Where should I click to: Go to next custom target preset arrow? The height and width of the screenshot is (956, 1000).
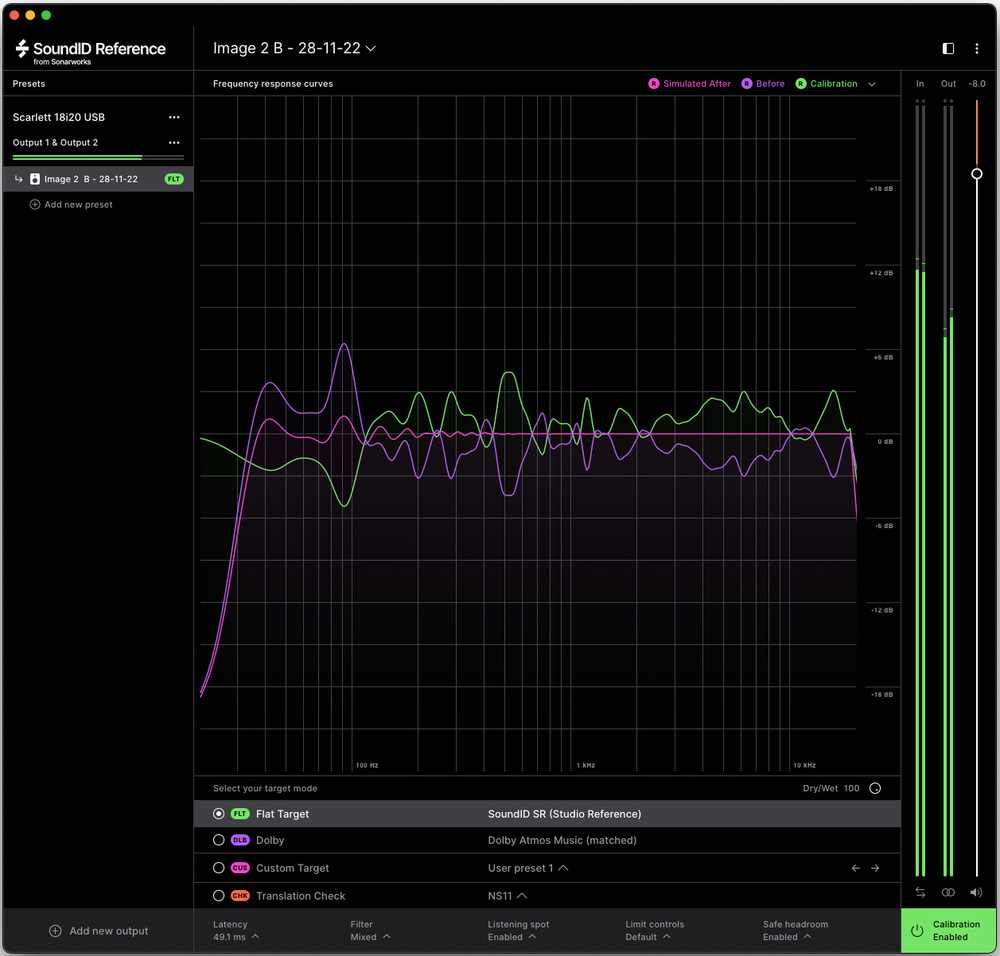point(875,868)
